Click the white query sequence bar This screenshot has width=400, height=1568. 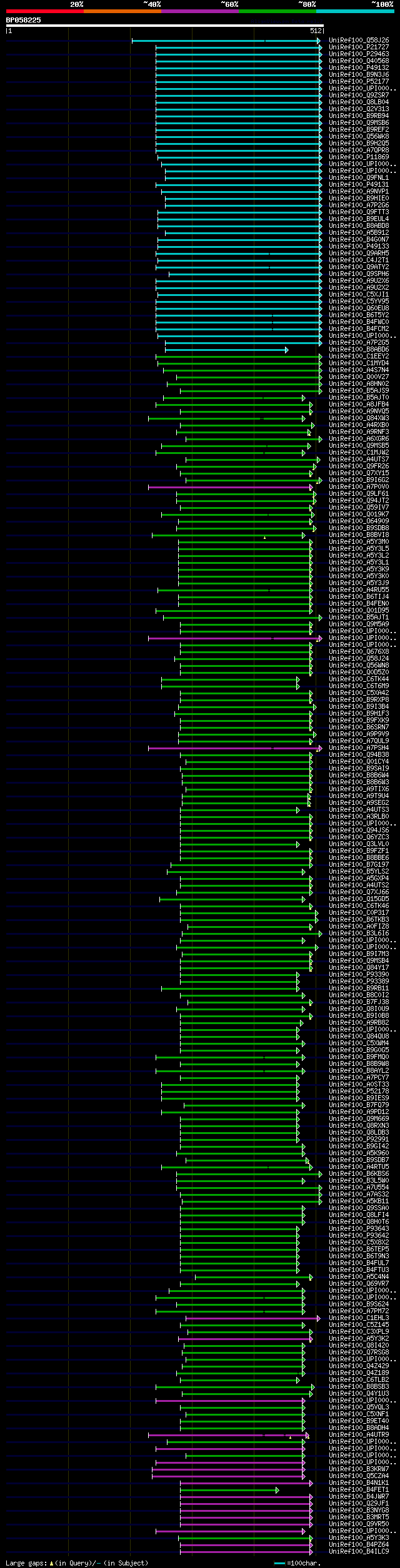pos(164,26)
